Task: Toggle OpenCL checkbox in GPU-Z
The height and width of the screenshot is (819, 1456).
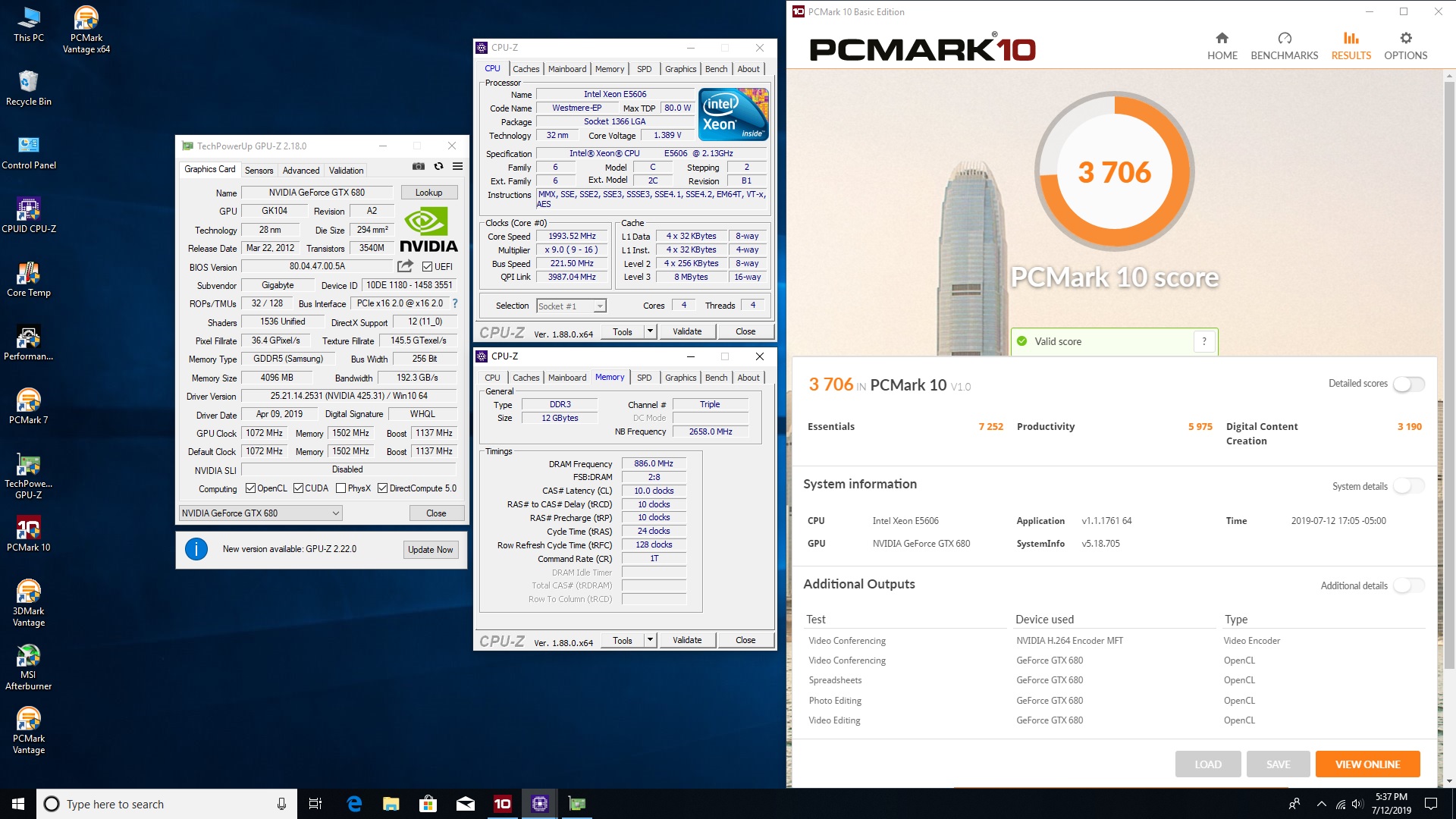Action: point(250,488)
